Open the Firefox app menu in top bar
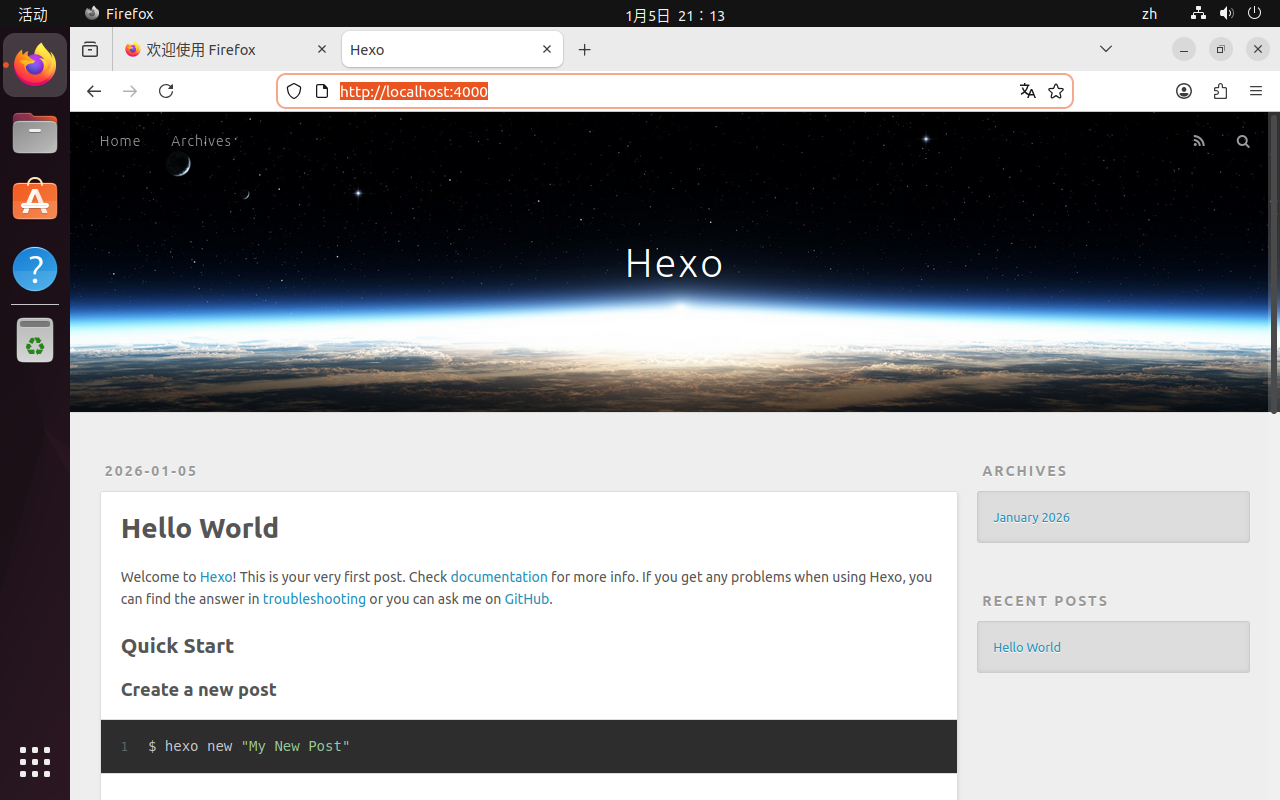 coord(119,14)
